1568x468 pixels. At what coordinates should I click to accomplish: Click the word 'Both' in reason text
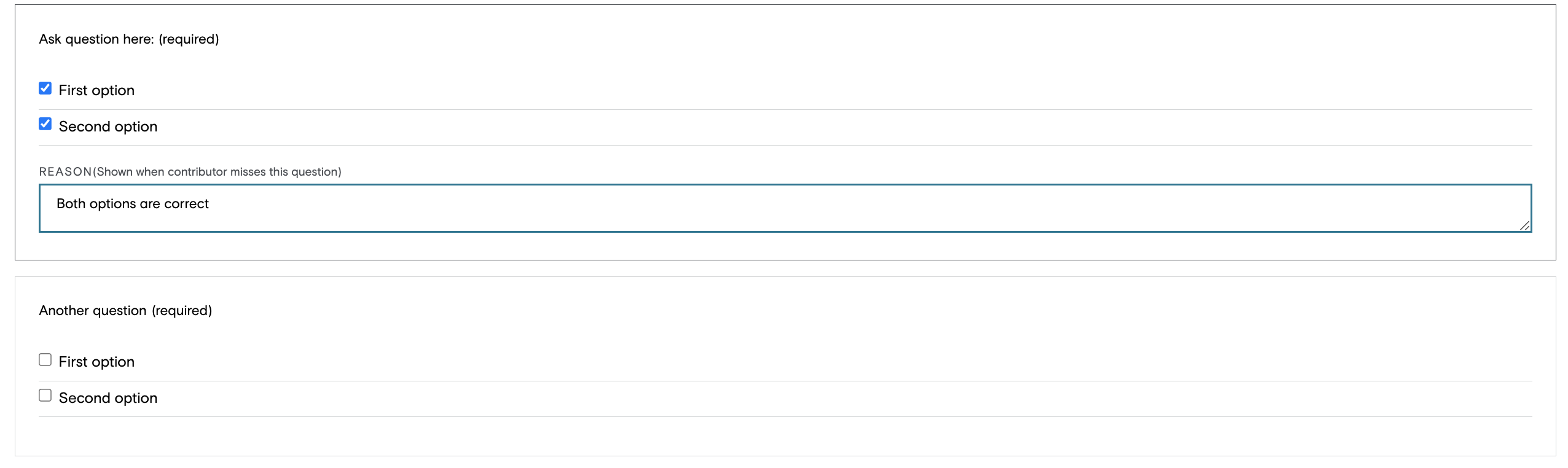click(71, 204)
